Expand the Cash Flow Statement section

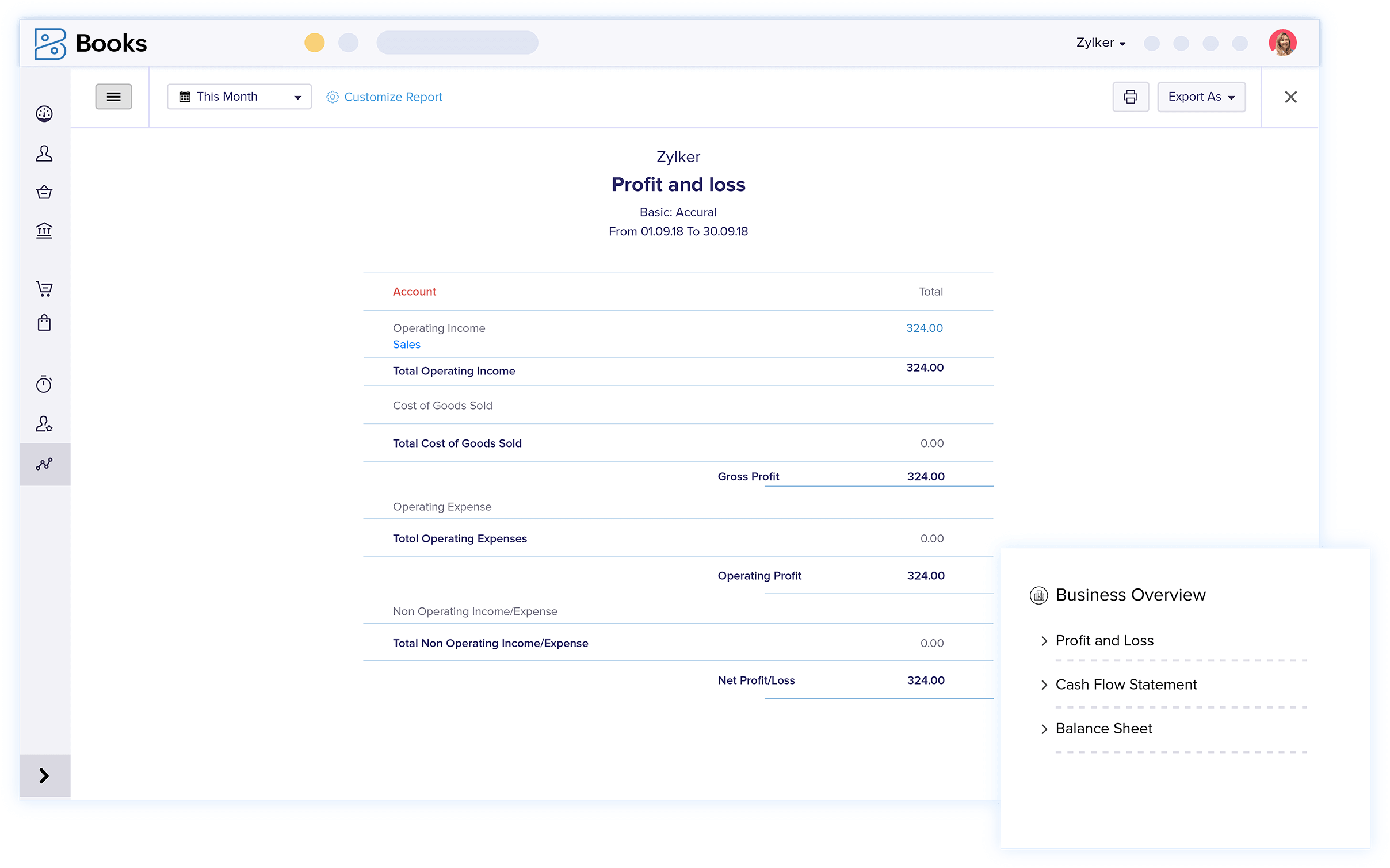[x=1045, y=684]
